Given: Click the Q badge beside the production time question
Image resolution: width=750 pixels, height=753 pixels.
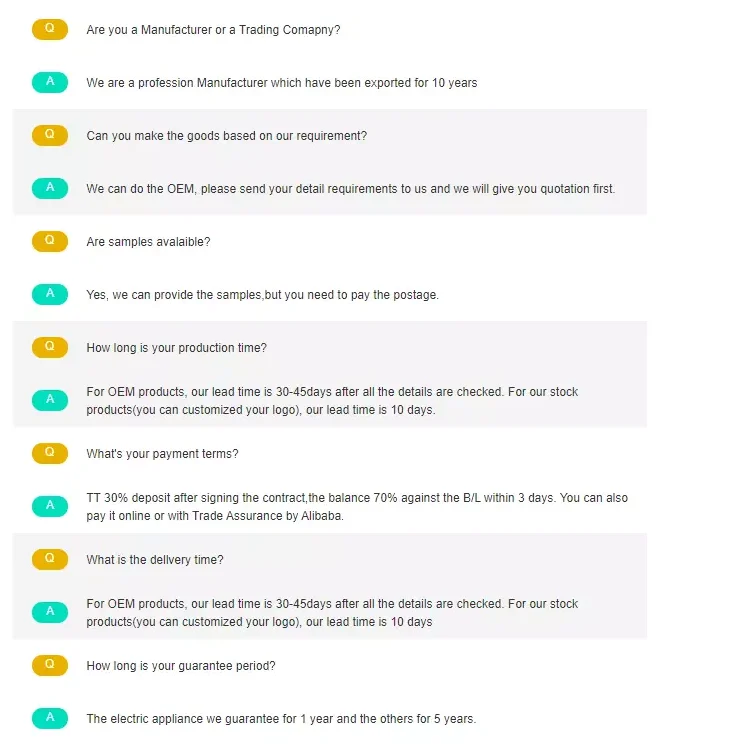Looking at the screenshot, I should (50, 347).
